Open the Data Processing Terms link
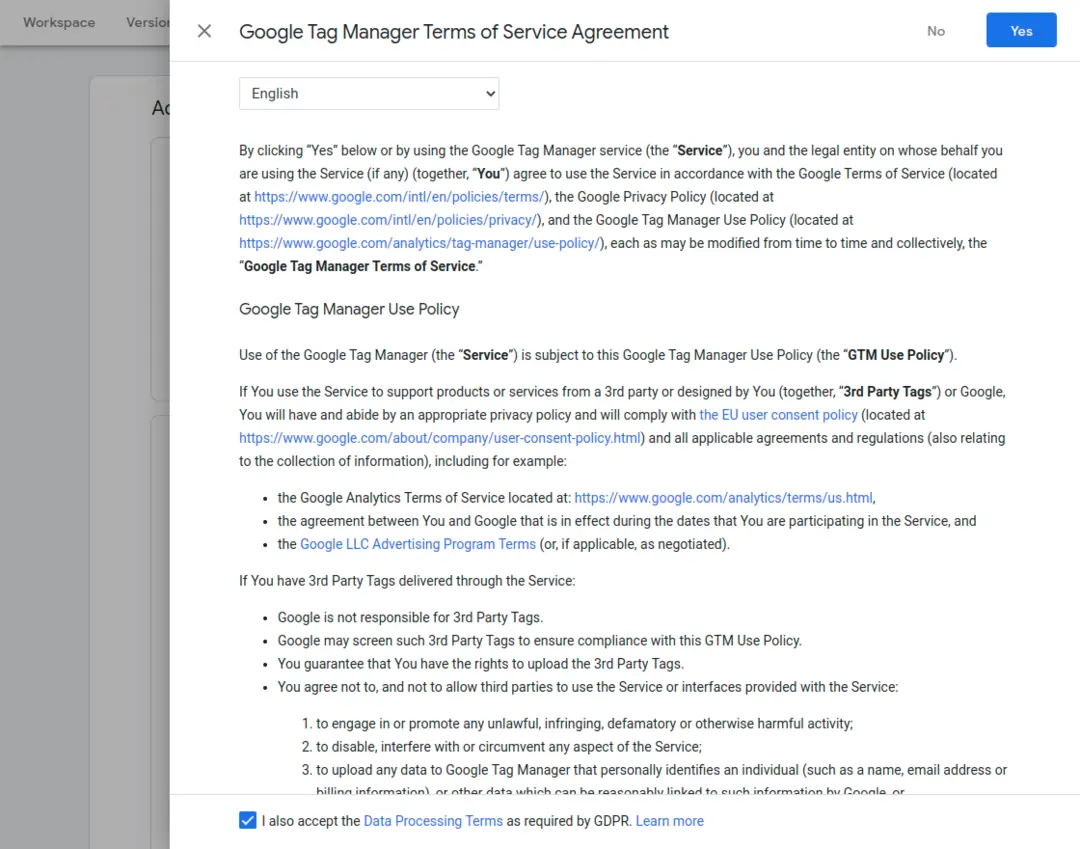 [433, 821]
